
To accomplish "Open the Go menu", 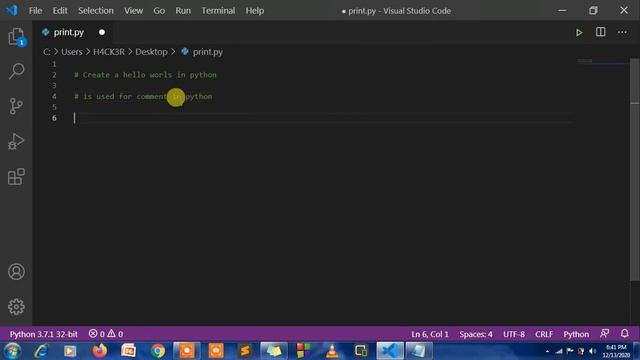I will 159,11.
